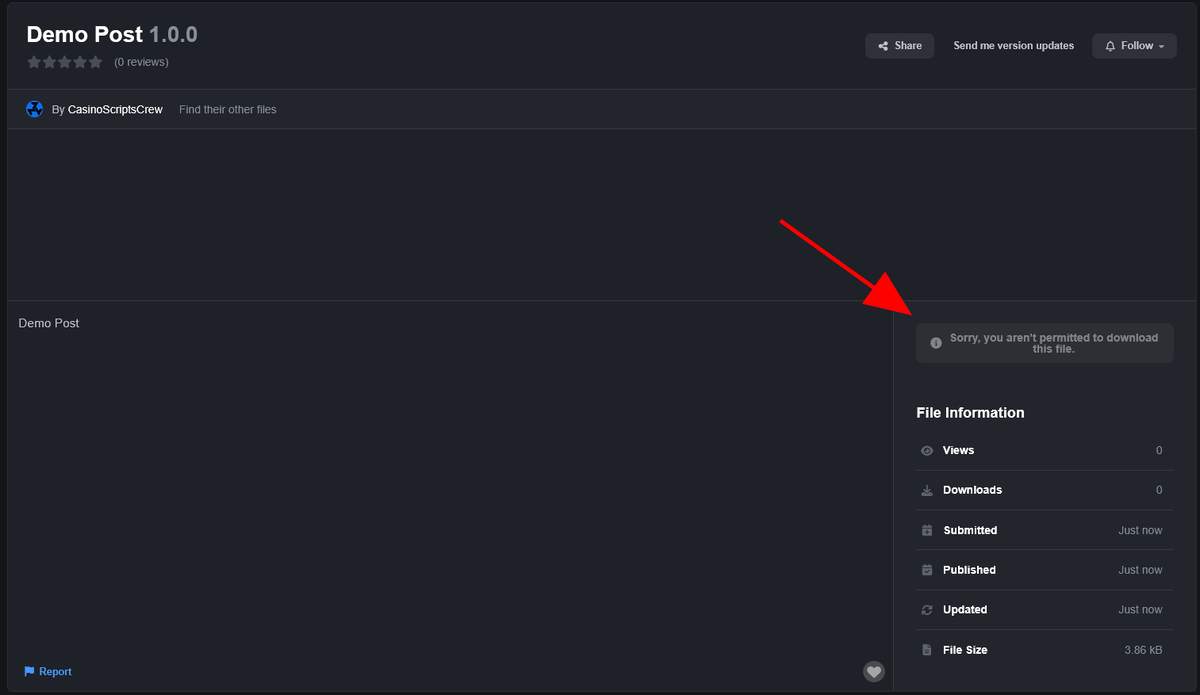The image size is (1200, 695).
Task: Click the Share button
Action: point(900,46)
